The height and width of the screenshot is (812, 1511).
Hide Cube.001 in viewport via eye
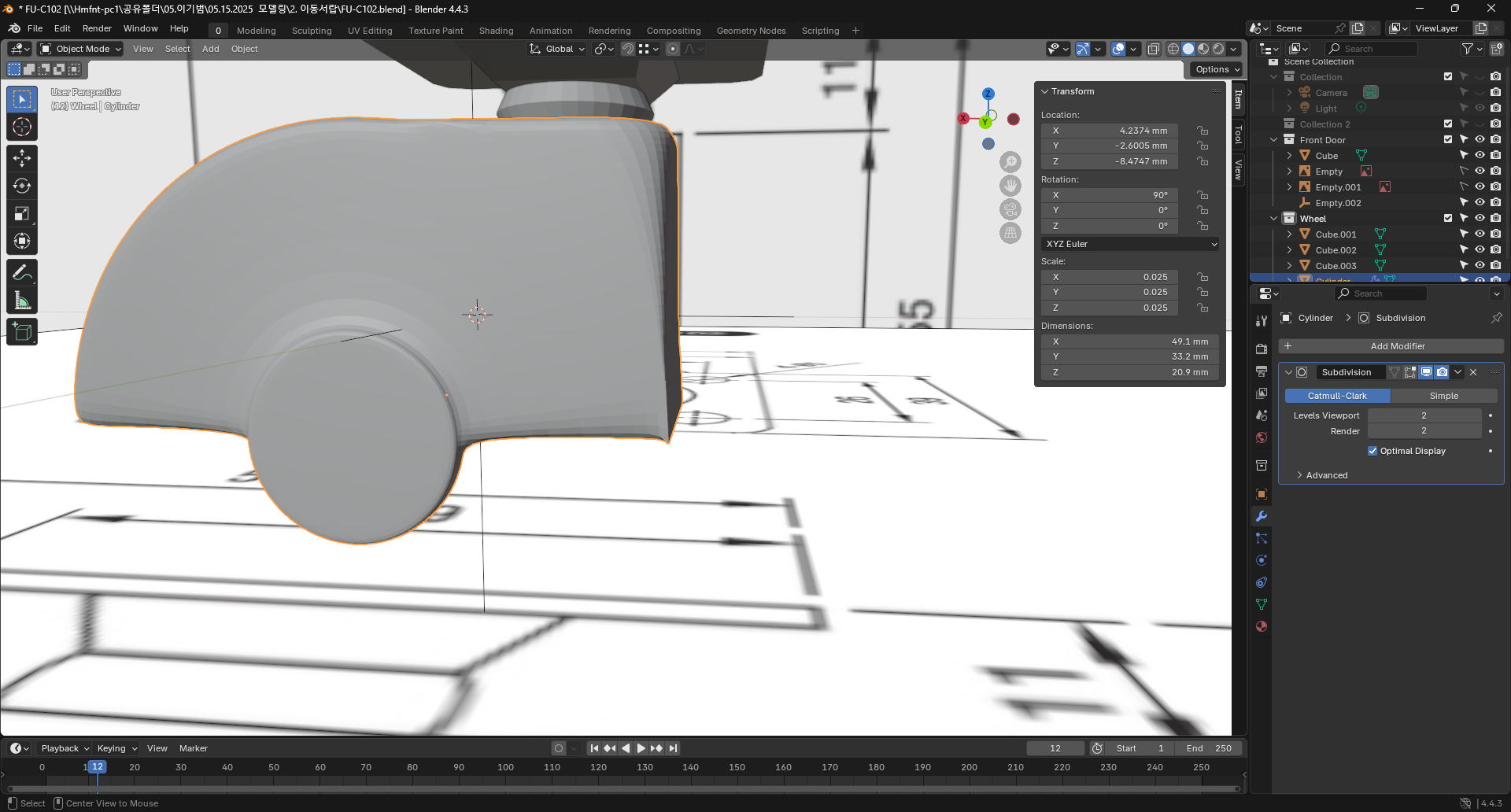[x=1480, y=234]
